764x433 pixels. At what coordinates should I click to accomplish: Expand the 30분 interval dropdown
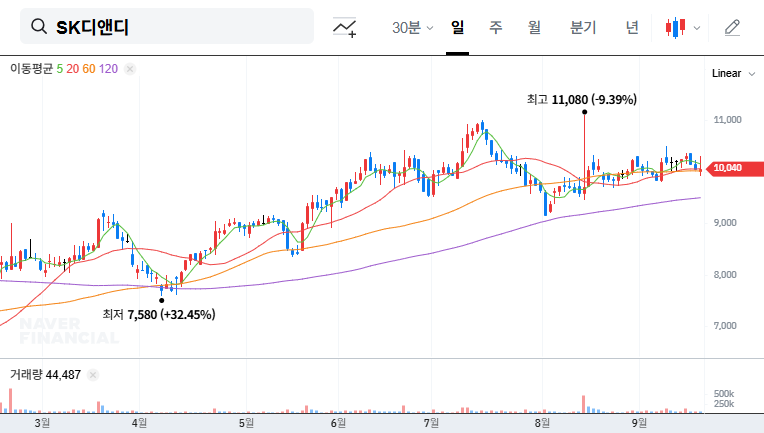412,27
